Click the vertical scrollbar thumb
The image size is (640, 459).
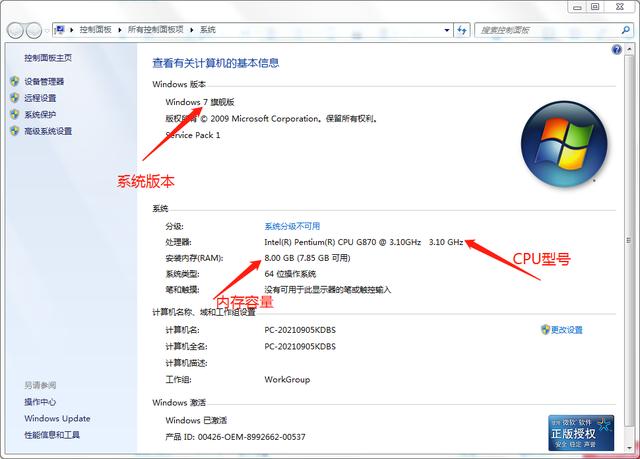click(x=629, y=241)
